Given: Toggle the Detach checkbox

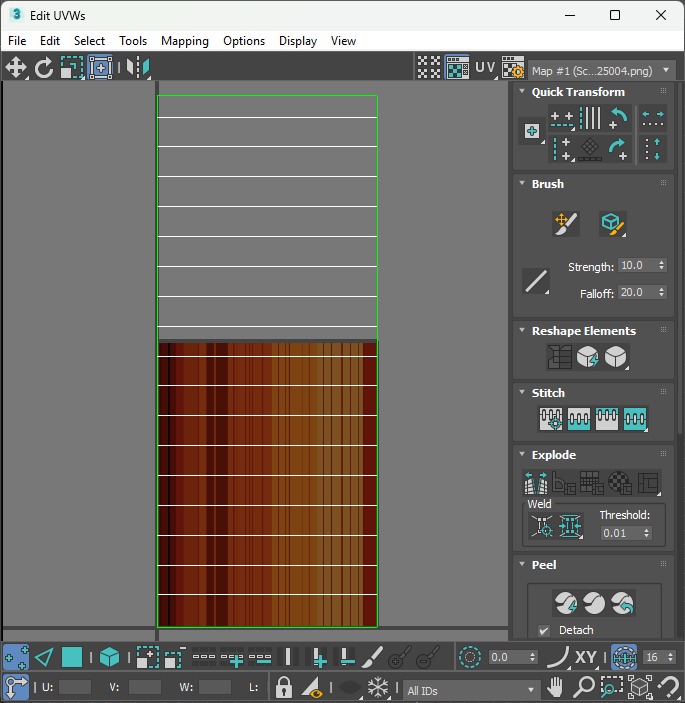Looking at the screenshot, I should (x=544, y=630).
